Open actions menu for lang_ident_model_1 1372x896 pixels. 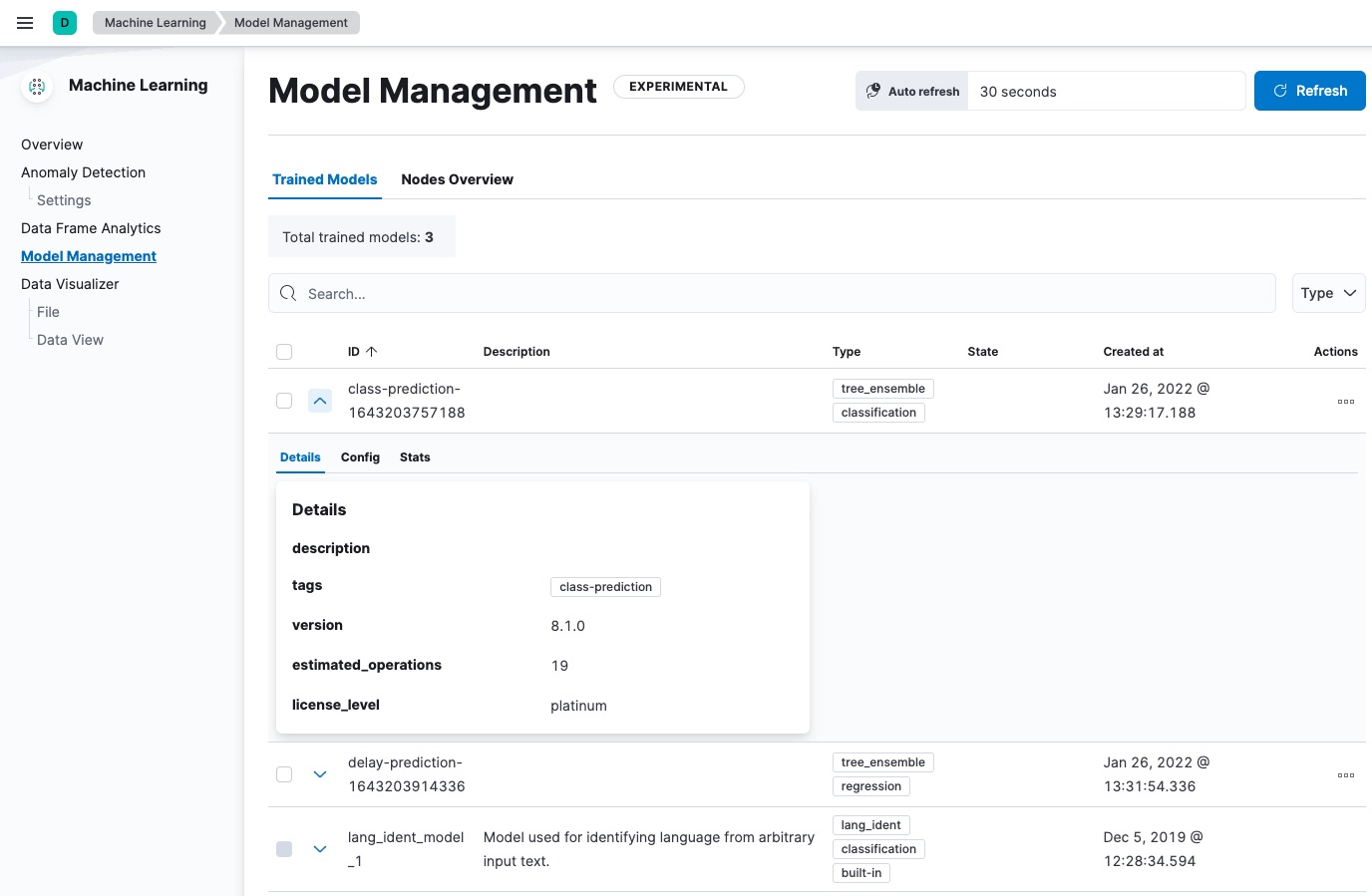[1345, 849]
